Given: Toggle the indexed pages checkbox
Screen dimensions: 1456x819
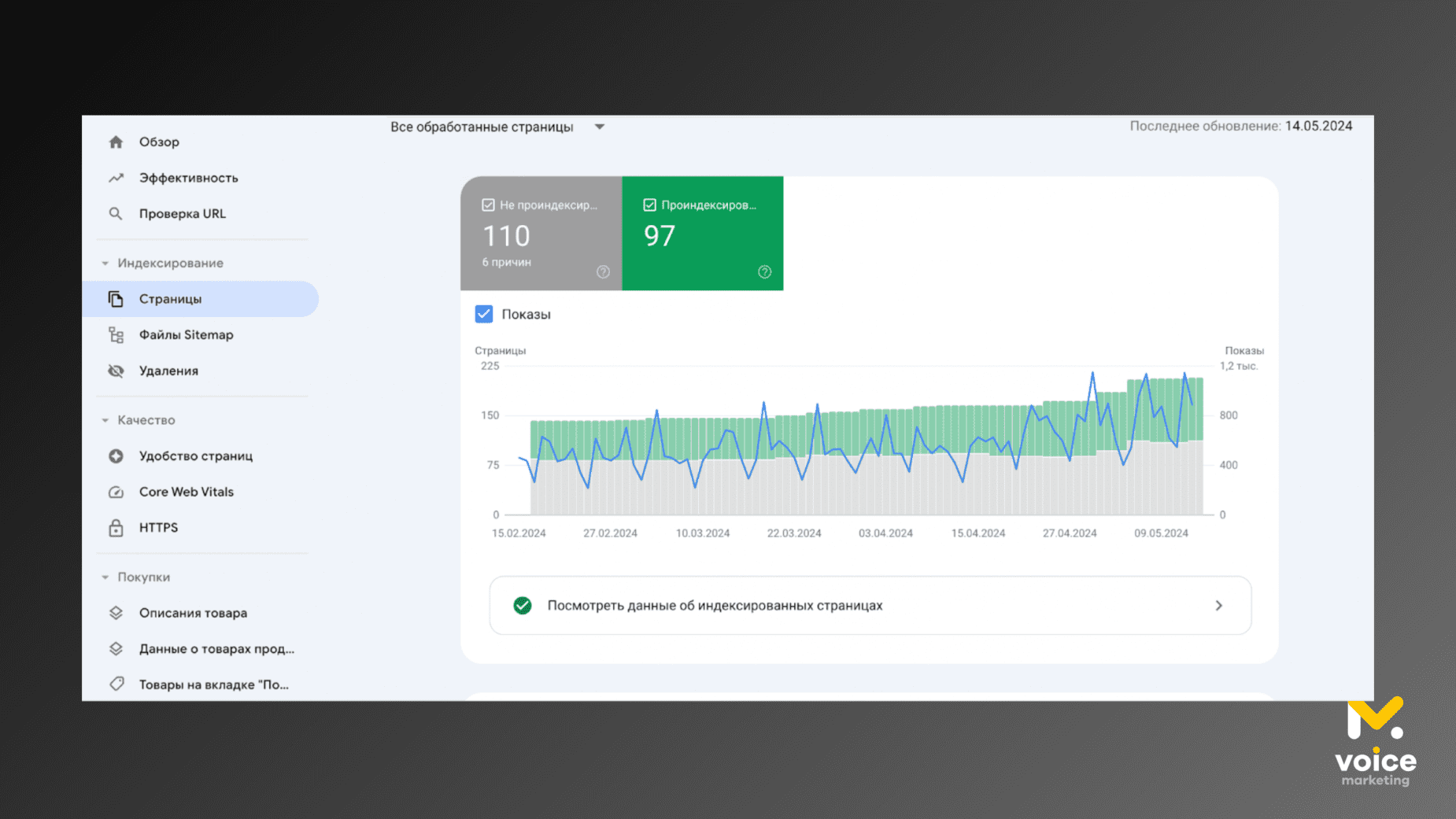Looking at the screenshot, I should (649, 205).
